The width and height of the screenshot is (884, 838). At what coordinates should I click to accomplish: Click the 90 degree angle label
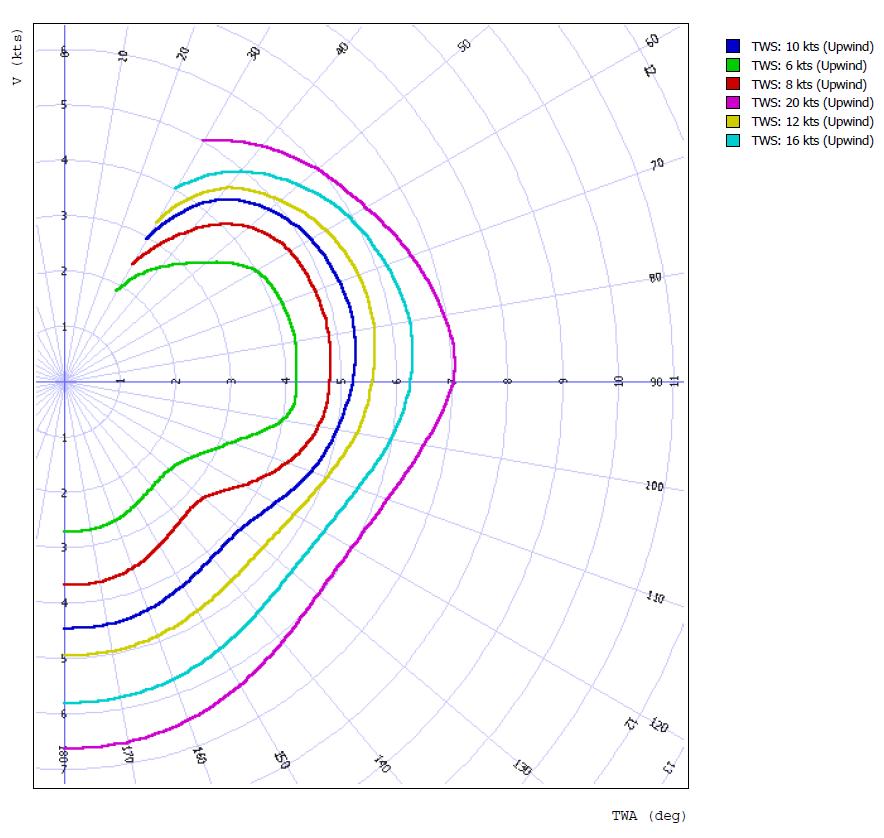656,382
